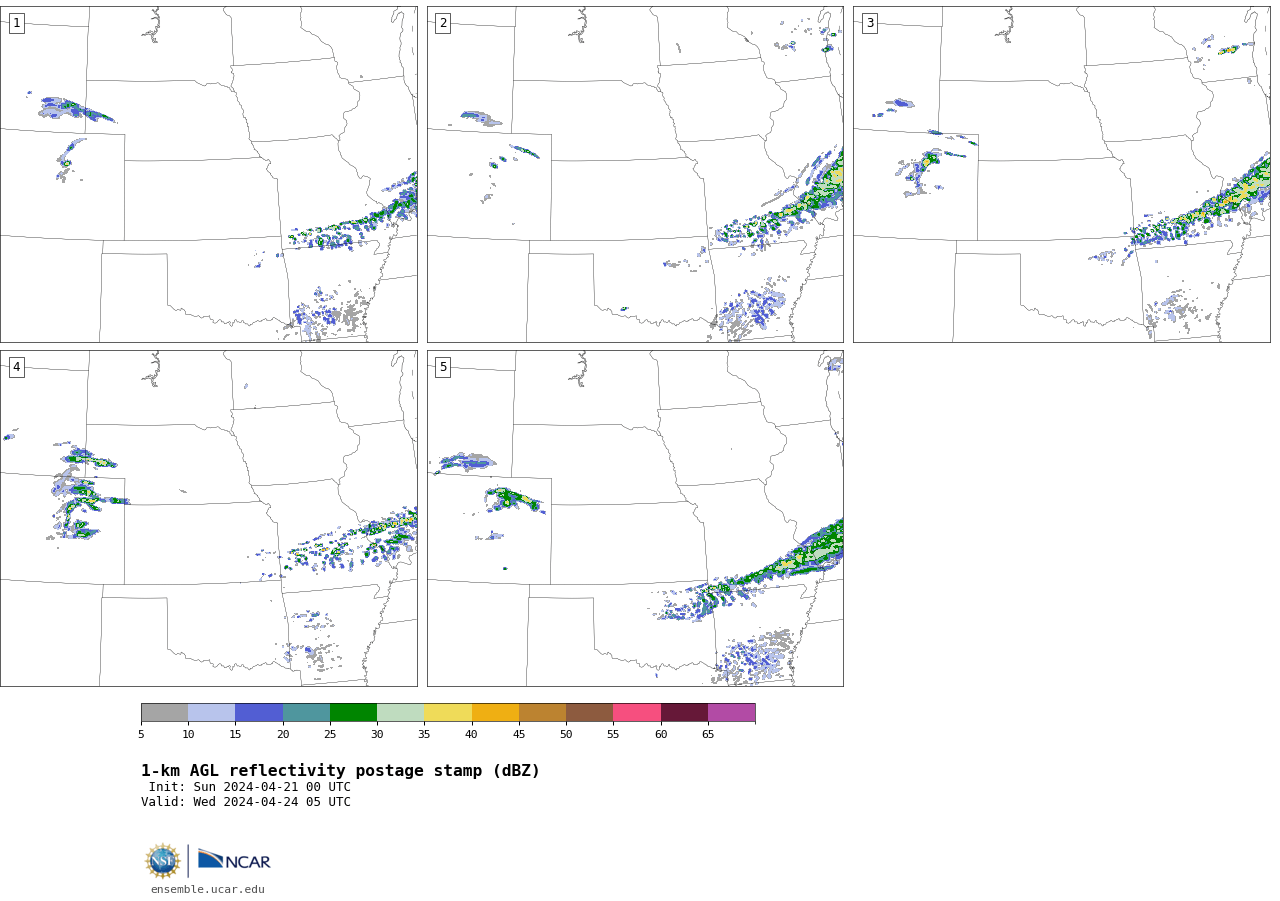Viewport: 1280px width, 901px height.
Task: Click the colorbar tick label 65
Action: click(708, 735)
